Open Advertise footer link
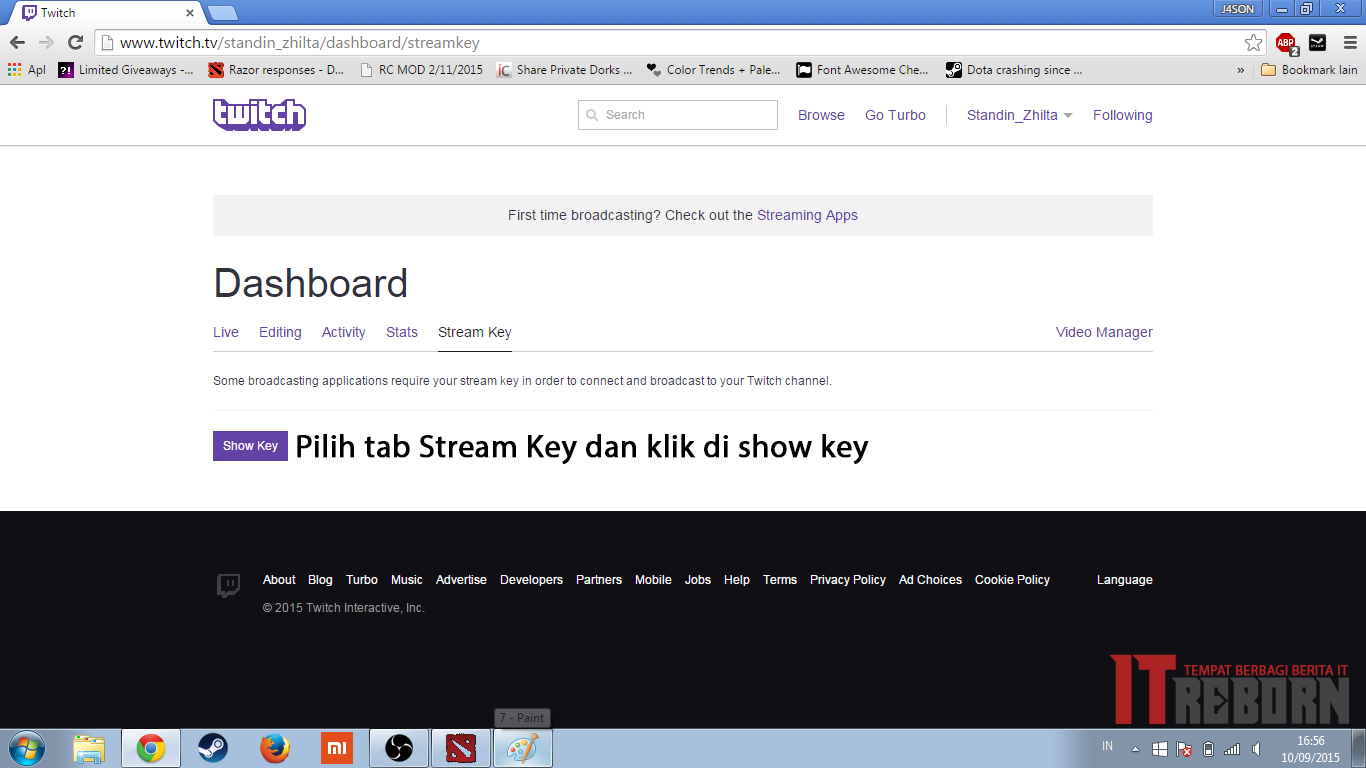The height and width of the screenshot is (768, 1366). 461,580
